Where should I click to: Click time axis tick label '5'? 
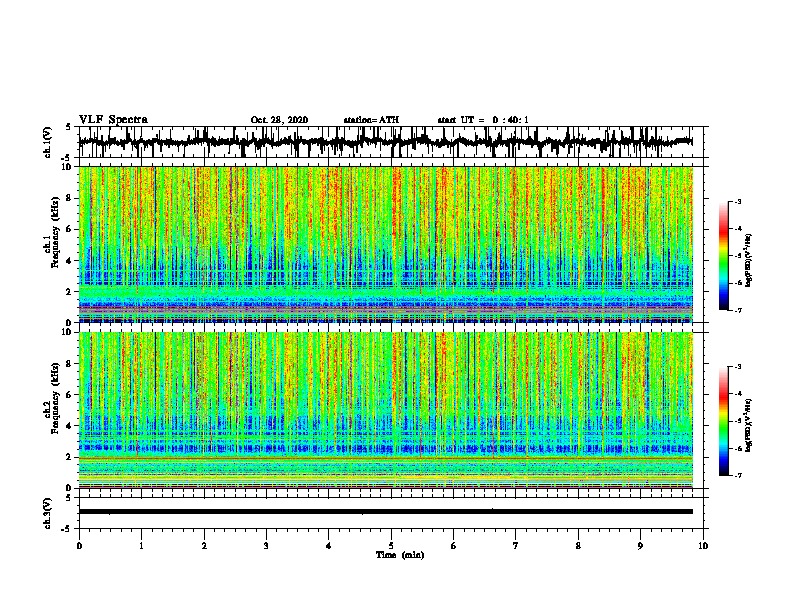391,546
